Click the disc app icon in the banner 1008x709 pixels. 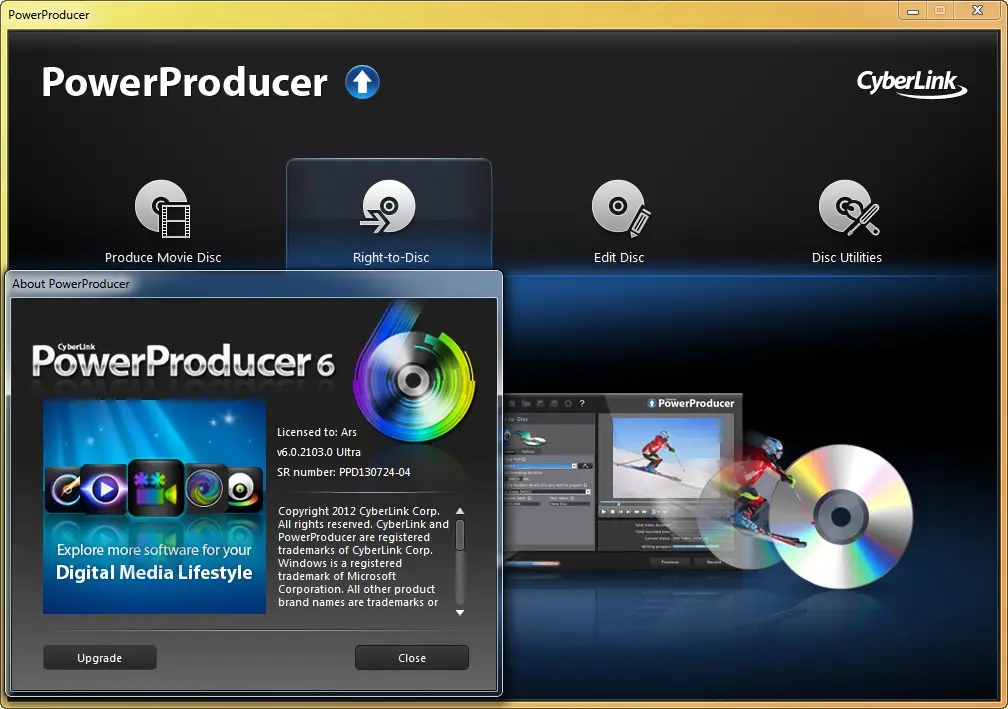click(x=244, y=490)
